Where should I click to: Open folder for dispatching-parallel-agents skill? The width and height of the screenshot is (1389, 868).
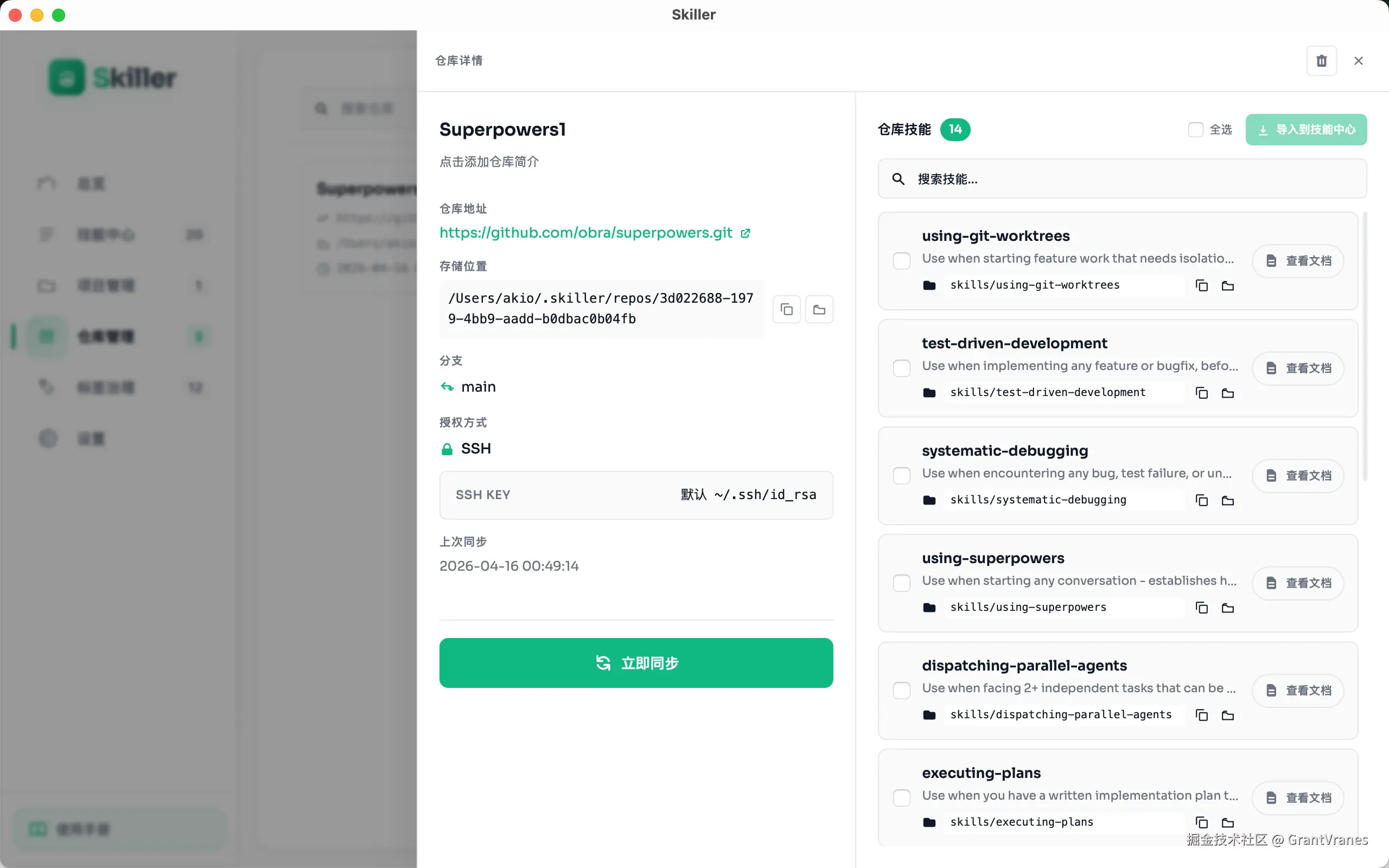click(1228, 714)
